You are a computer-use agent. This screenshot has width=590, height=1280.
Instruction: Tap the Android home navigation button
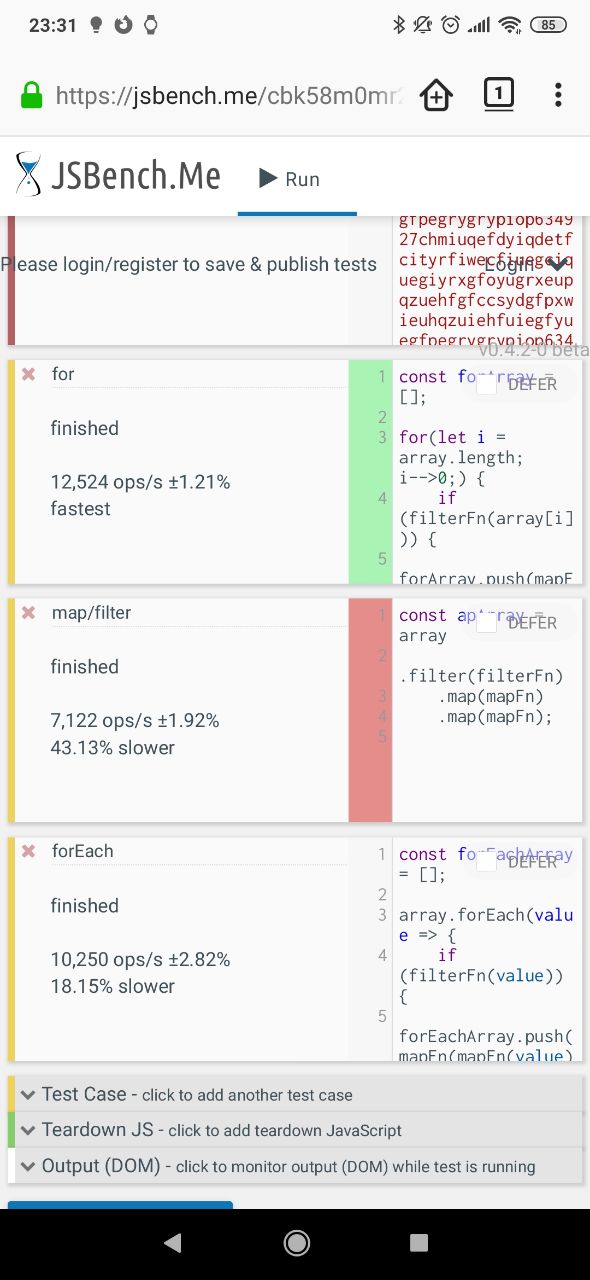point(296,1243)
